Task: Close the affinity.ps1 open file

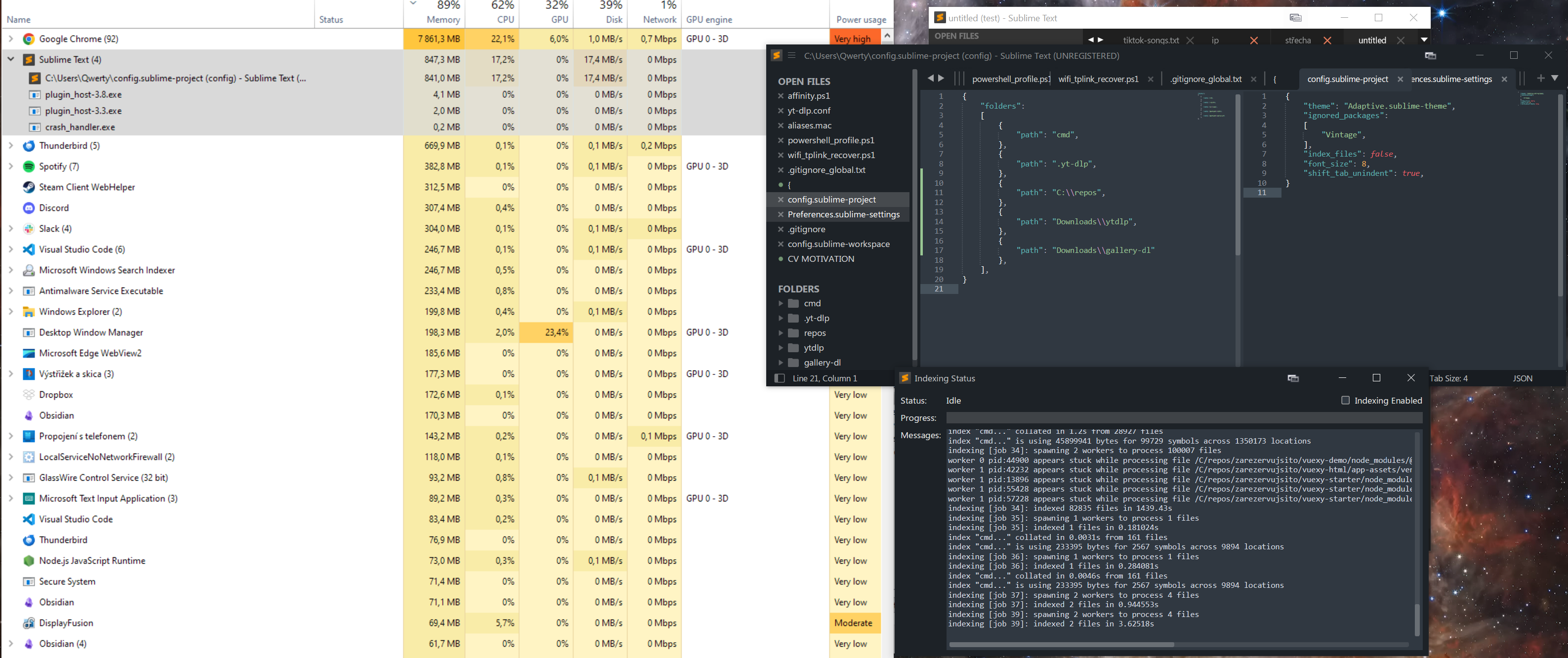Action: click(781, 95)
